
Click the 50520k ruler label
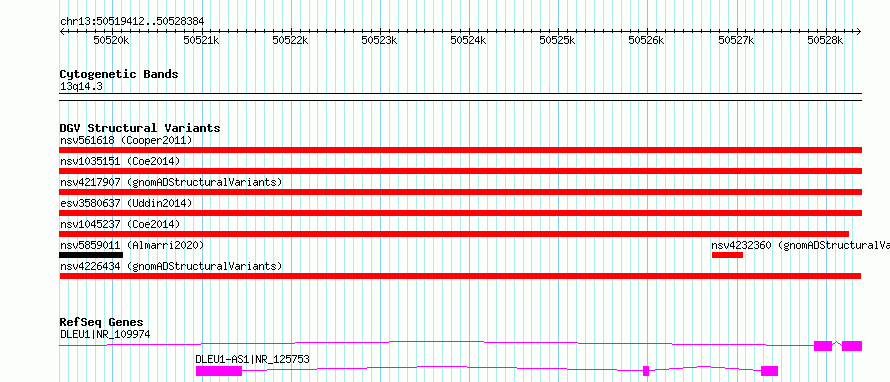112,40
